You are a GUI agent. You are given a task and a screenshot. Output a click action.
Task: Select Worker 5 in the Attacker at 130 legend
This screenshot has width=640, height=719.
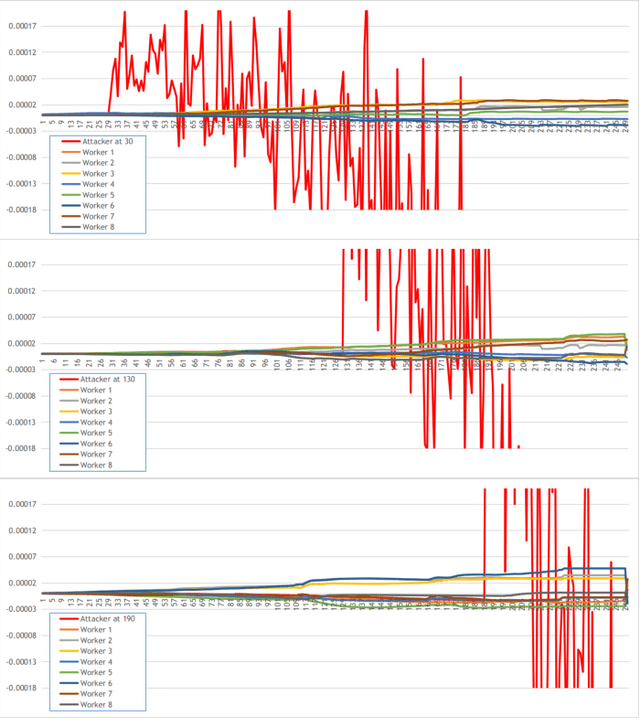[x=98, y=433]
